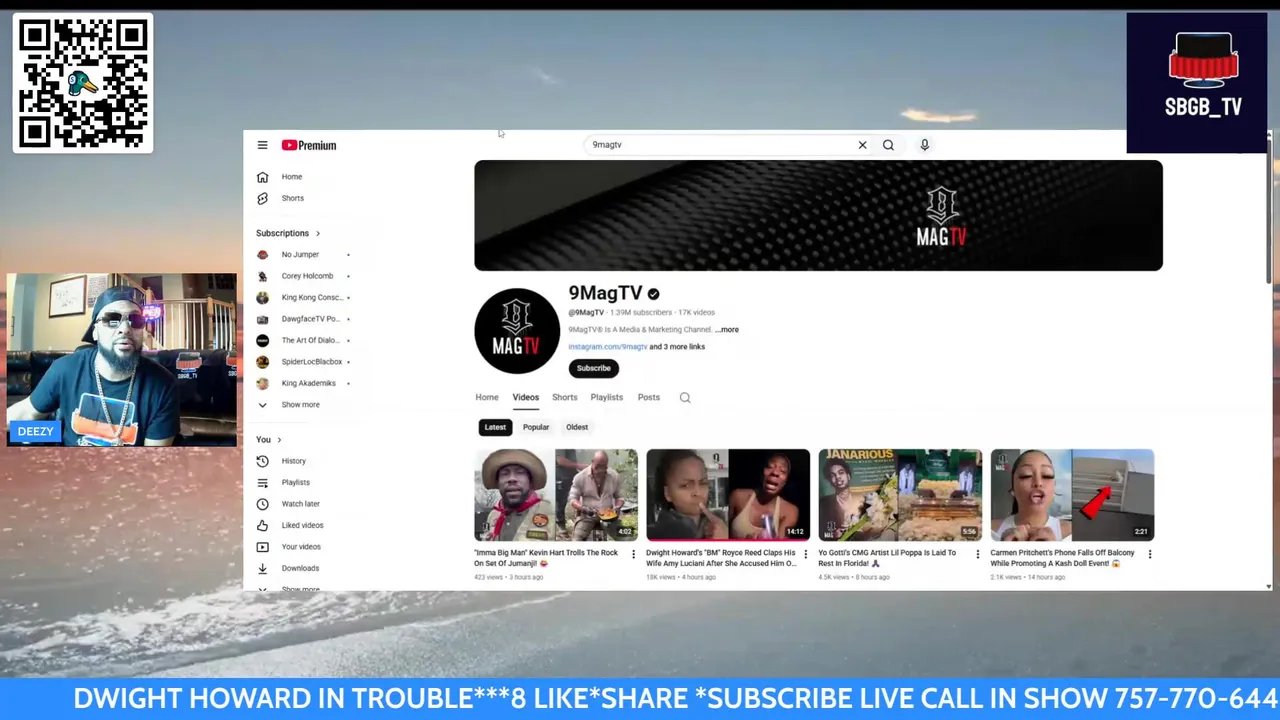Screen dimensions: 1280x720
Task: Open Kevin Hart Trolls The Rock thumbnail
Action: [556, 495]
